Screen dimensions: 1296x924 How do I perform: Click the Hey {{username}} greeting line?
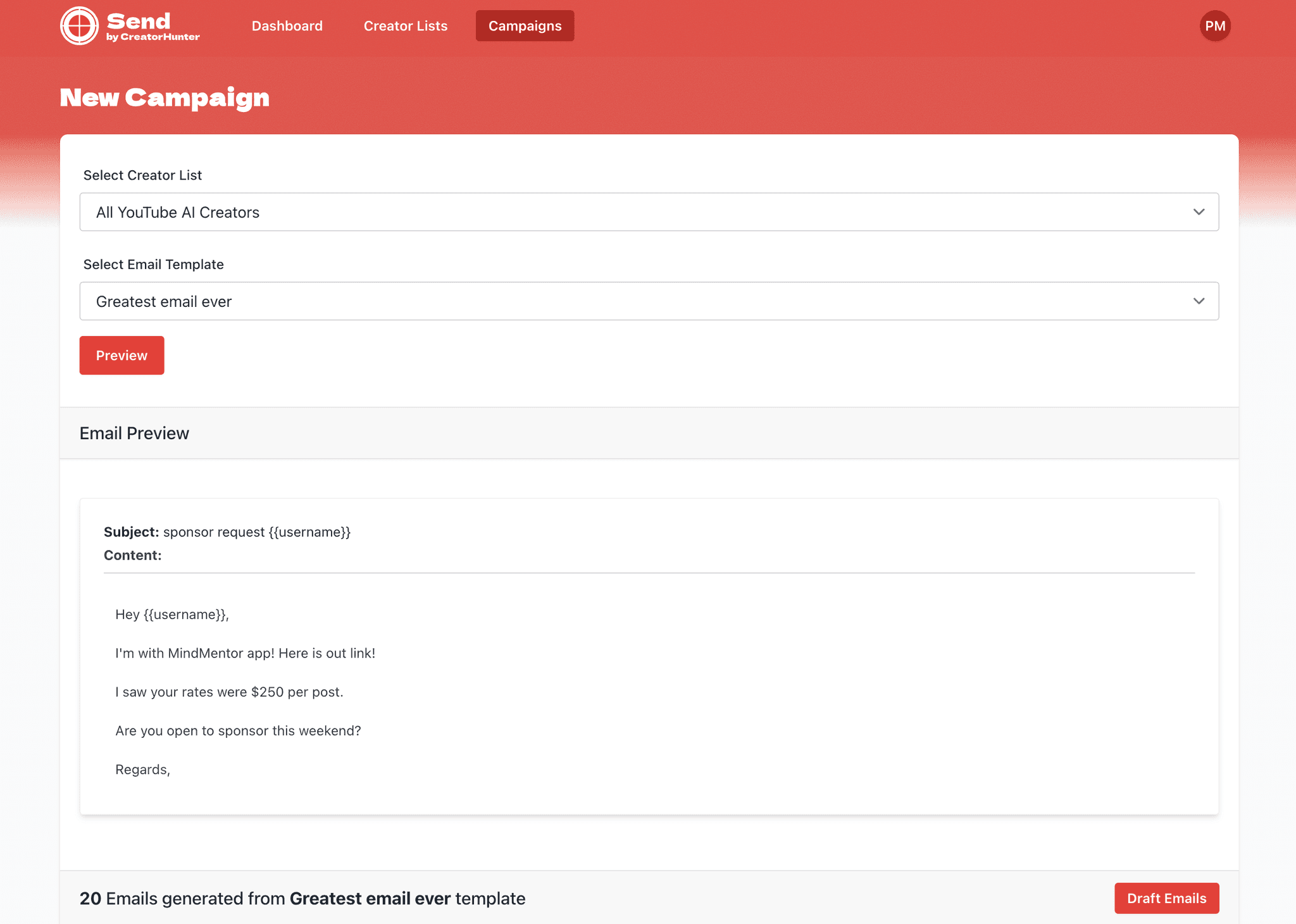coord(172,615)
